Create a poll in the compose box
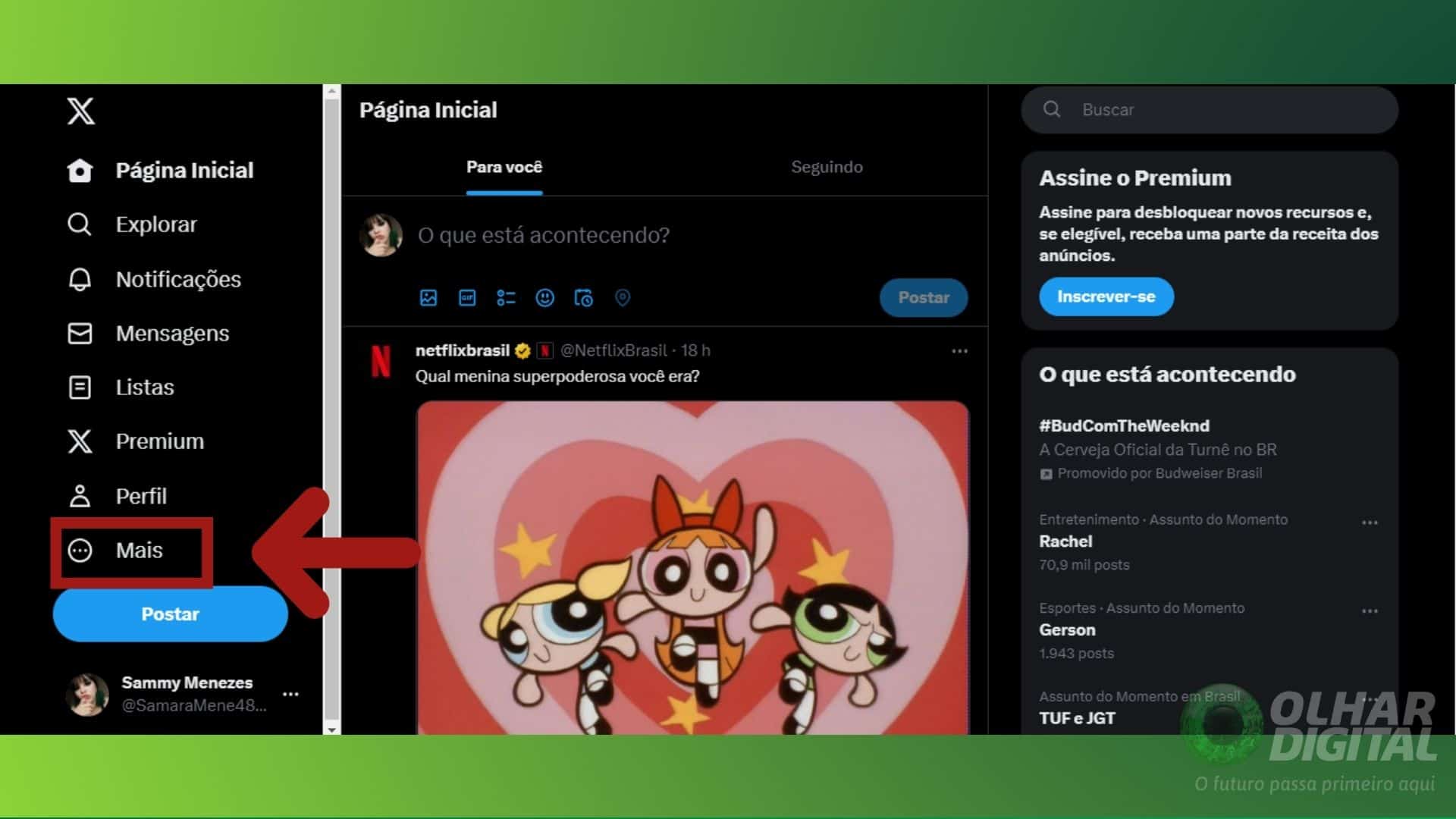Image resolution: width=1456 pixels, height=819 pixels. pyautogui.click(x=506, y=298)
